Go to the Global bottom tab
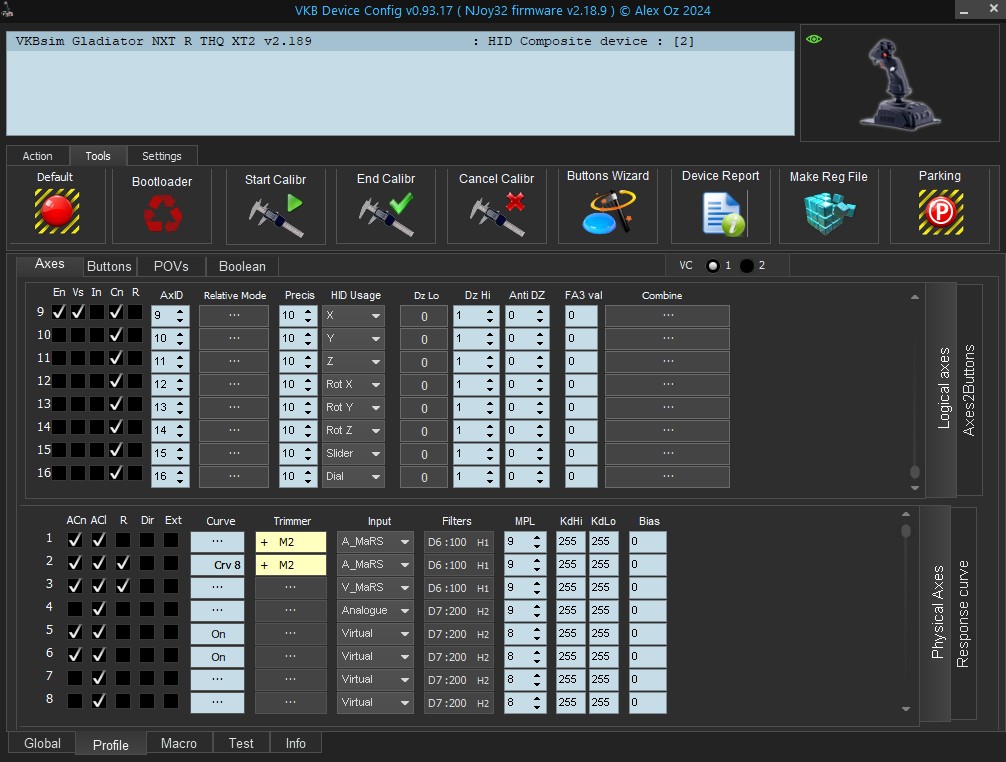This screenshot has width=1006, height=762. (x=42, y=743)
